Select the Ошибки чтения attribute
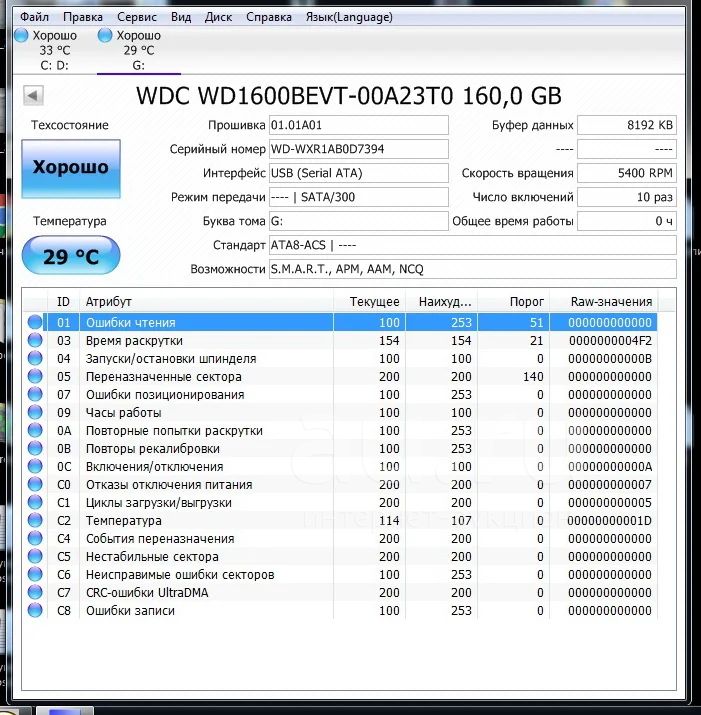This screenshot has width=701, height=715. pos(130,322)
